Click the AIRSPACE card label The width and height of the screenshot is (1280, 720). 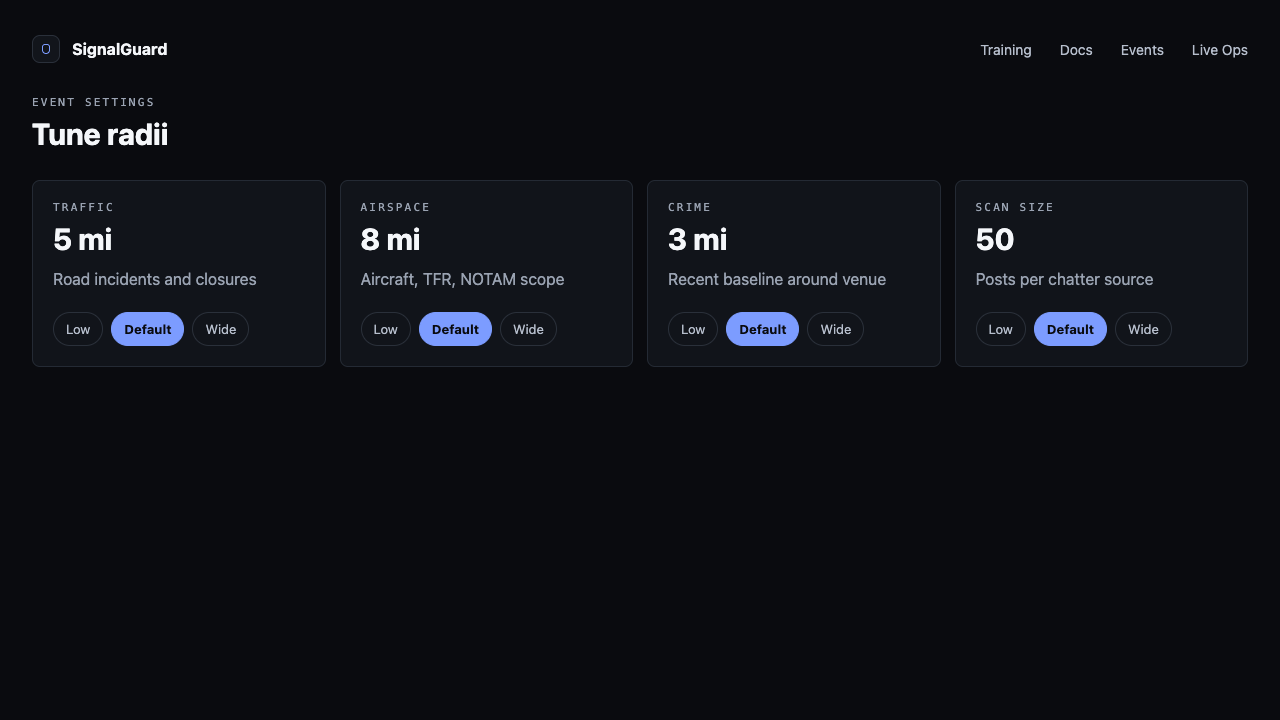click(395, 207)
